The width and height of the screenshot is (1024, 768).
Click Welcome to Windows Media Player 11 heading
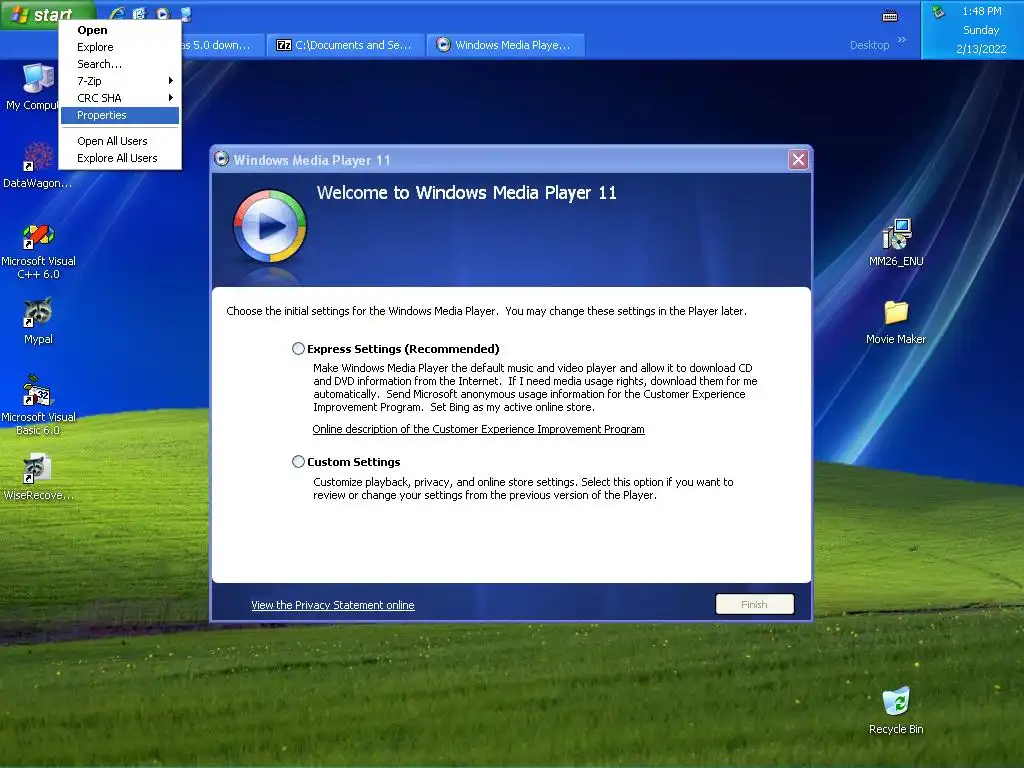[x=466, y=193]
